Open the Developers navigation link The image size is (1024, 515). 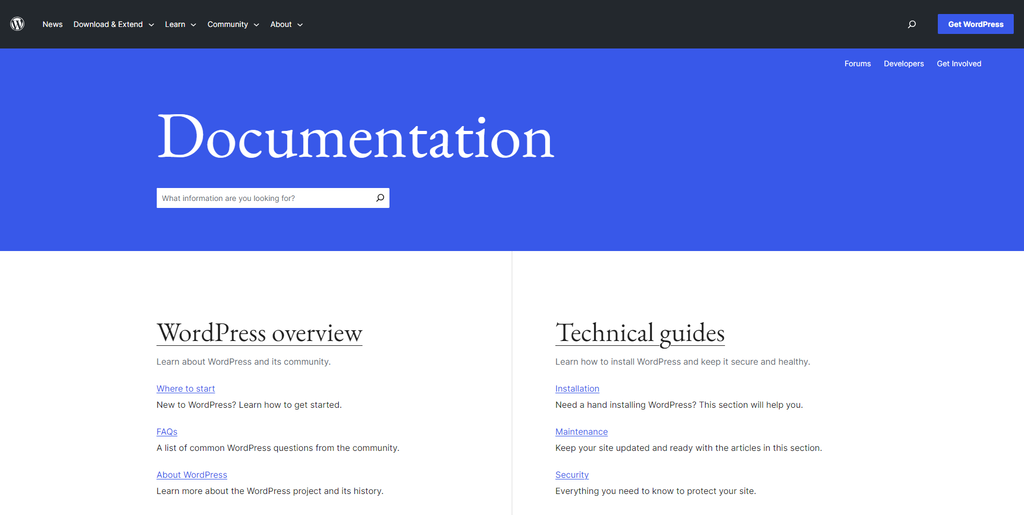903,64
